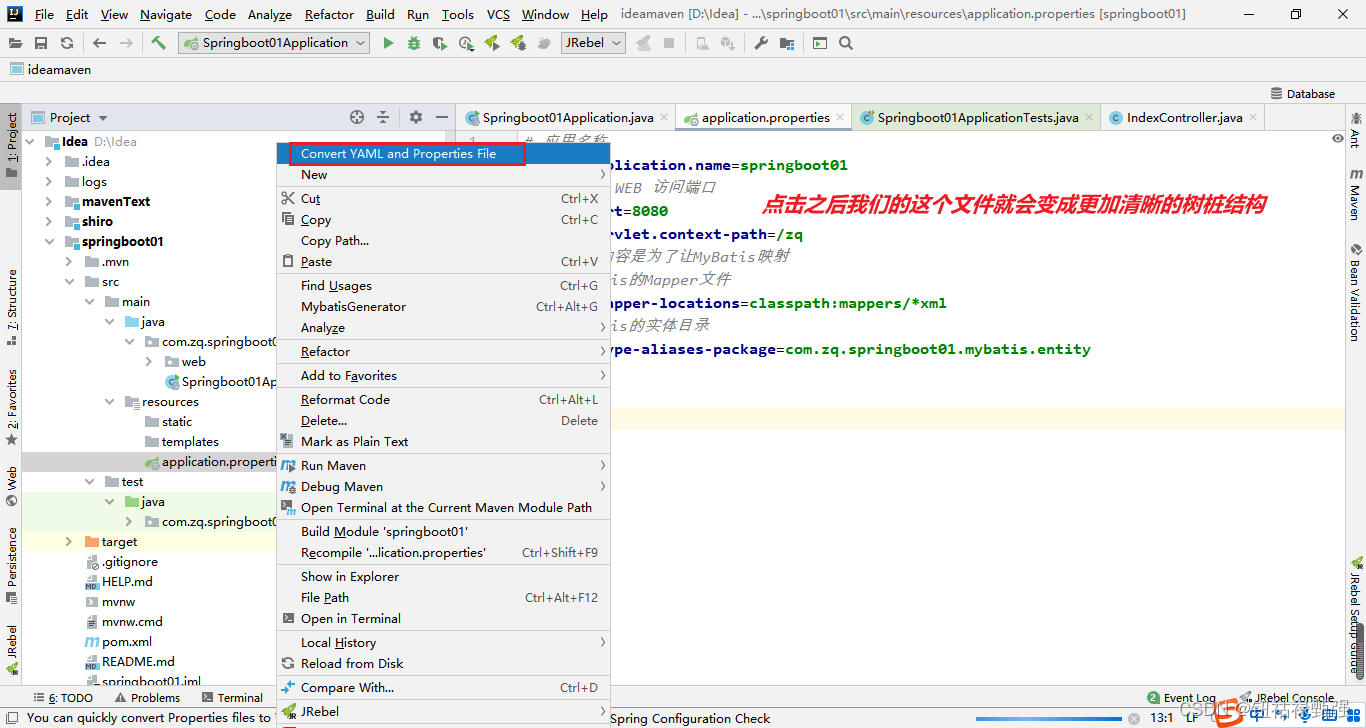Run Springboot01Application with the green play icon

388,43
